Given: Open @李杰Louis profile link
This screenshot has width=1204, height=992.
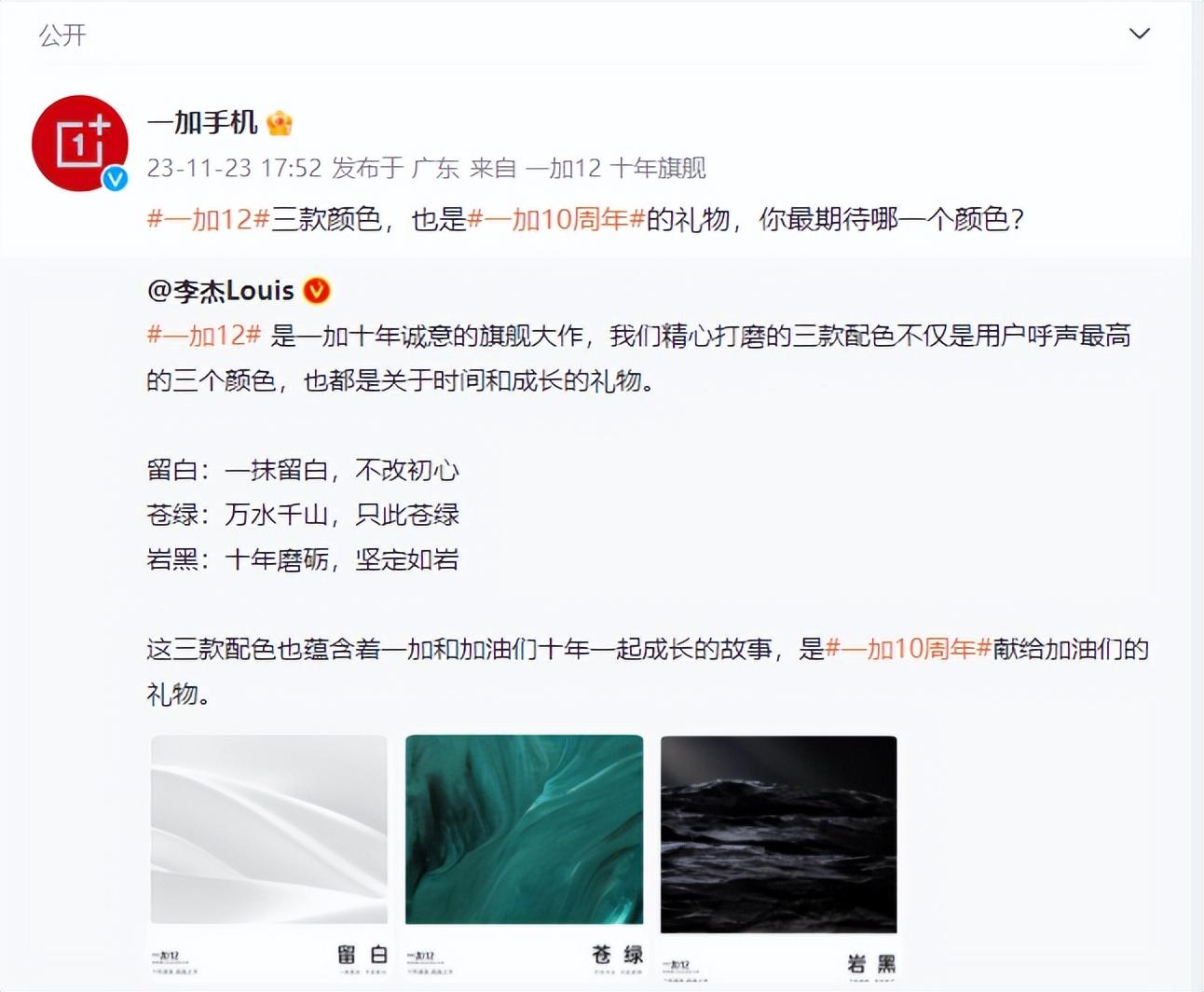Looking at the screenshot, I should tap(221, 291).
